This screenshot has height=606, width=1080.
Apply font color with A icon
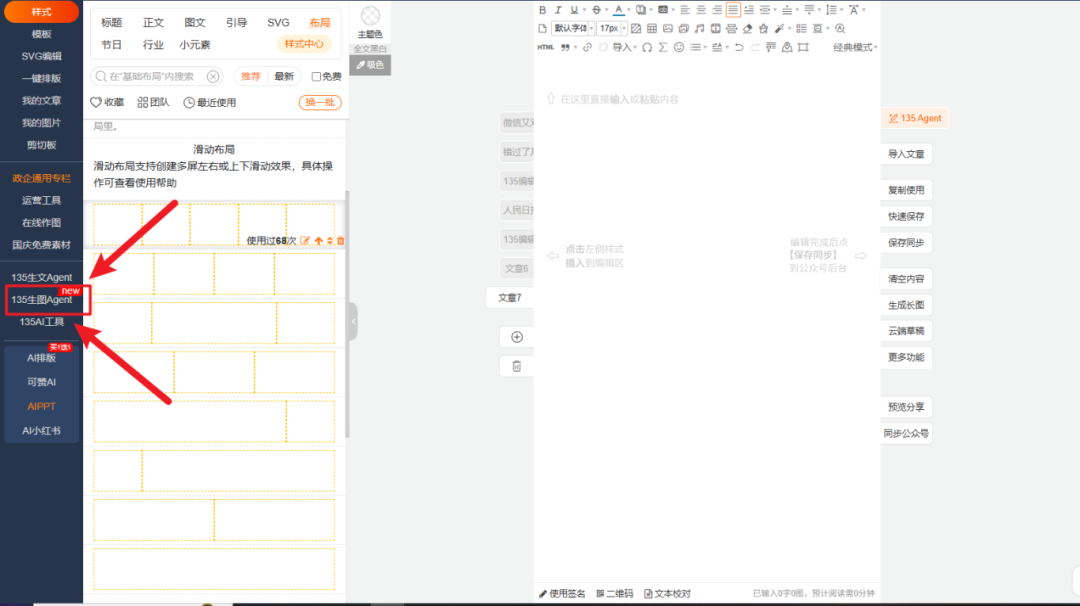[619, 10]
